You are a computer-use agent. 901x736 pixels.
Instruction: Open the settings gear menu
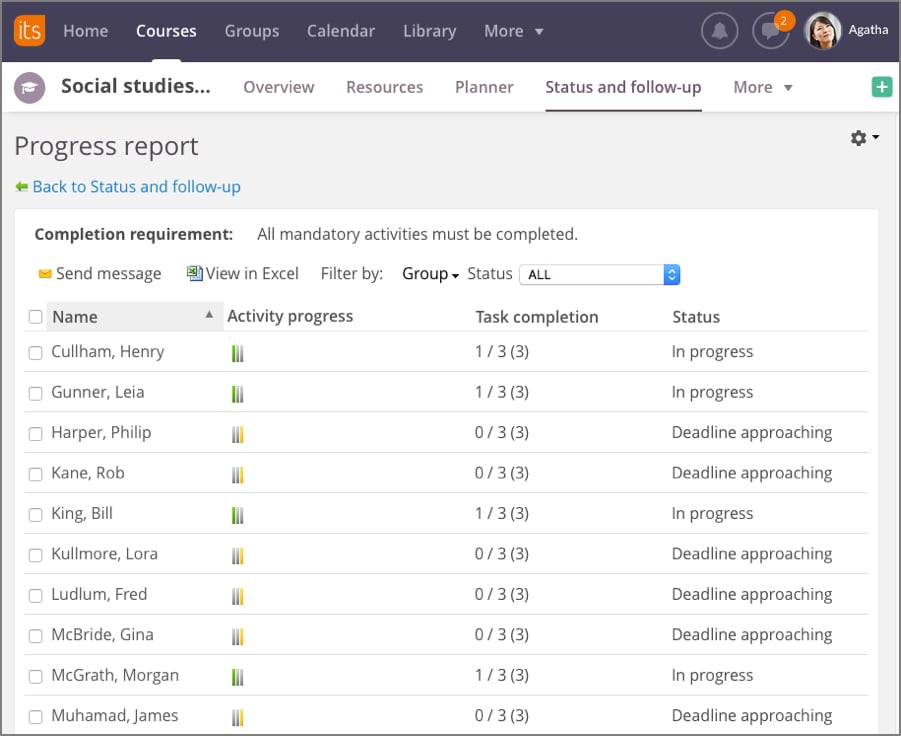pos(864,138)
